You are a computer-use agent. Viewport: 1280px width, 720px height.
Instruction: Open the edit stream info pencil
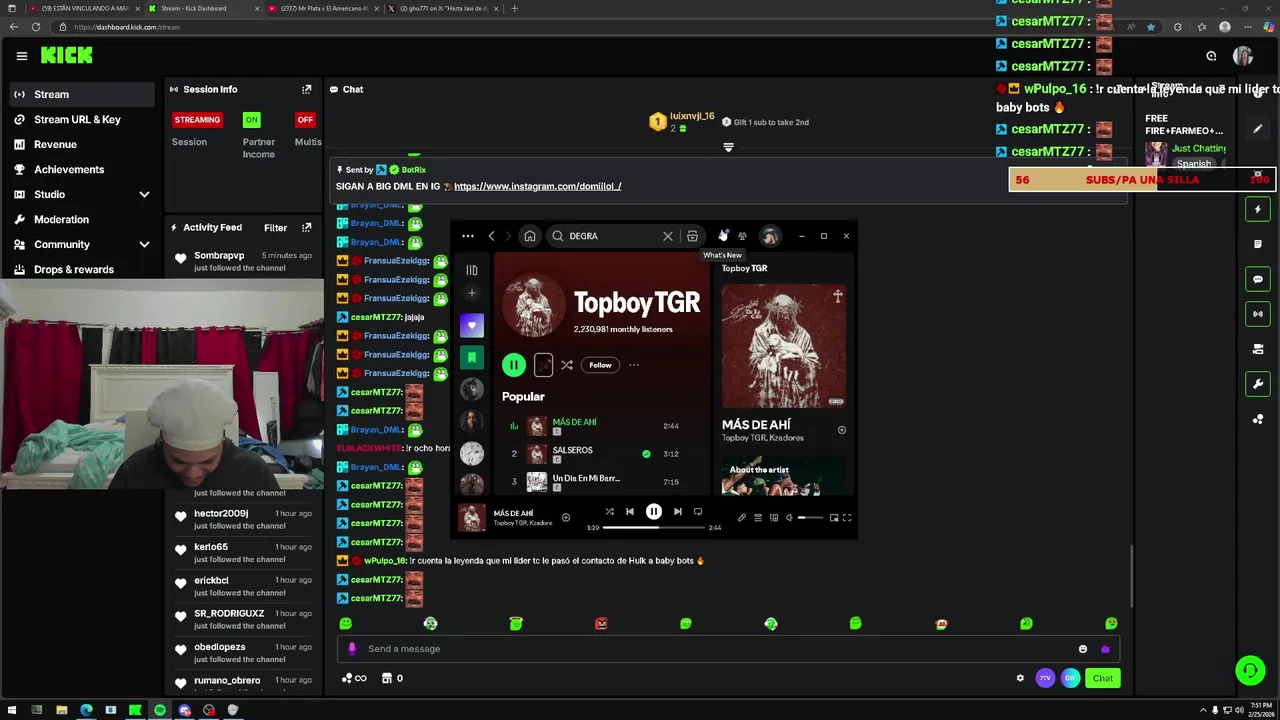[1258, 129]
